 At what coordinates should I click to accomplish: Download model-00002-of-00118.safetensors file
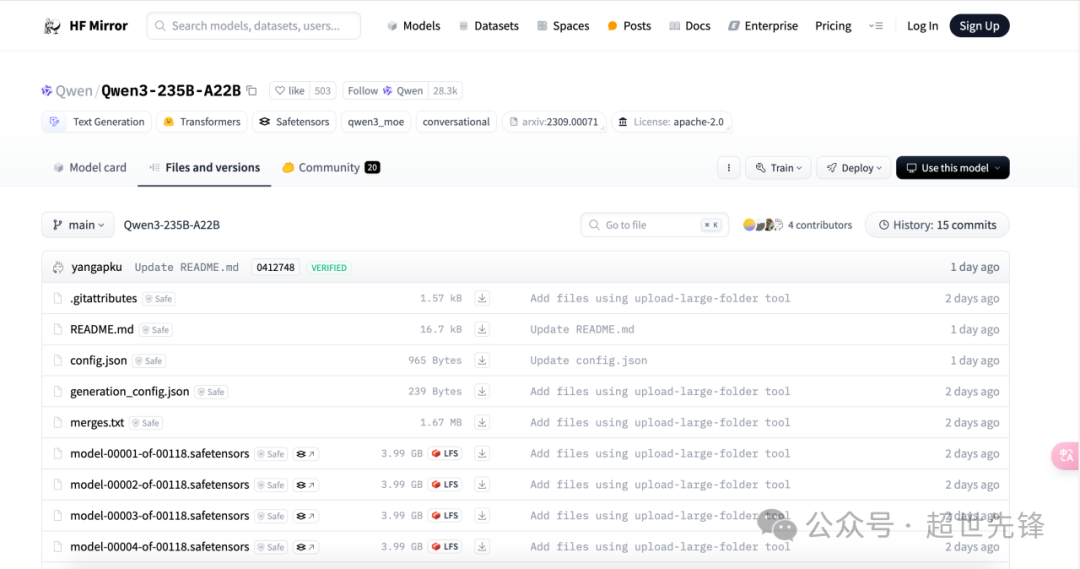coord(482,484)
